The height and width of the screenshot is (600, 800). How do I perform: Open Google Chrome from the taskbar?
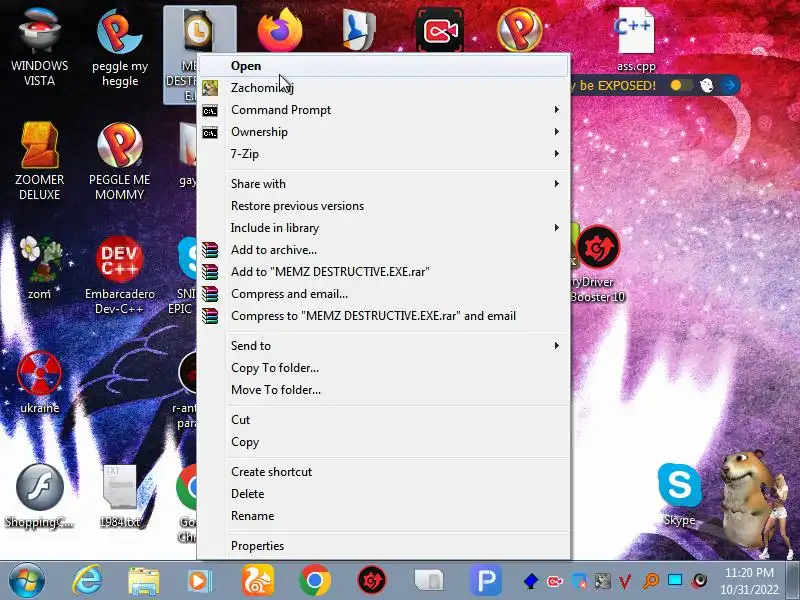point(315,580)
